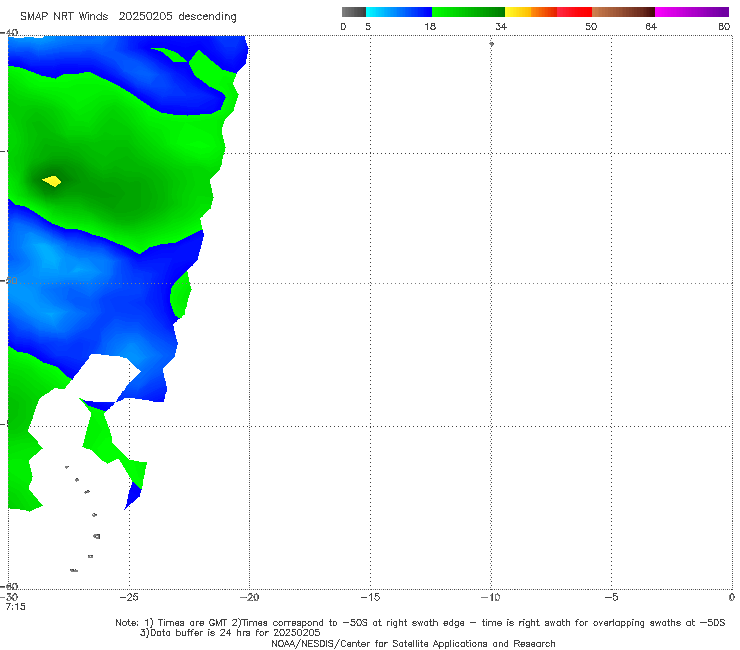The image size is (740, 650).
Task: Click the swath time label "7:15"
Action: pyautogui.click(x=16, y=607)
